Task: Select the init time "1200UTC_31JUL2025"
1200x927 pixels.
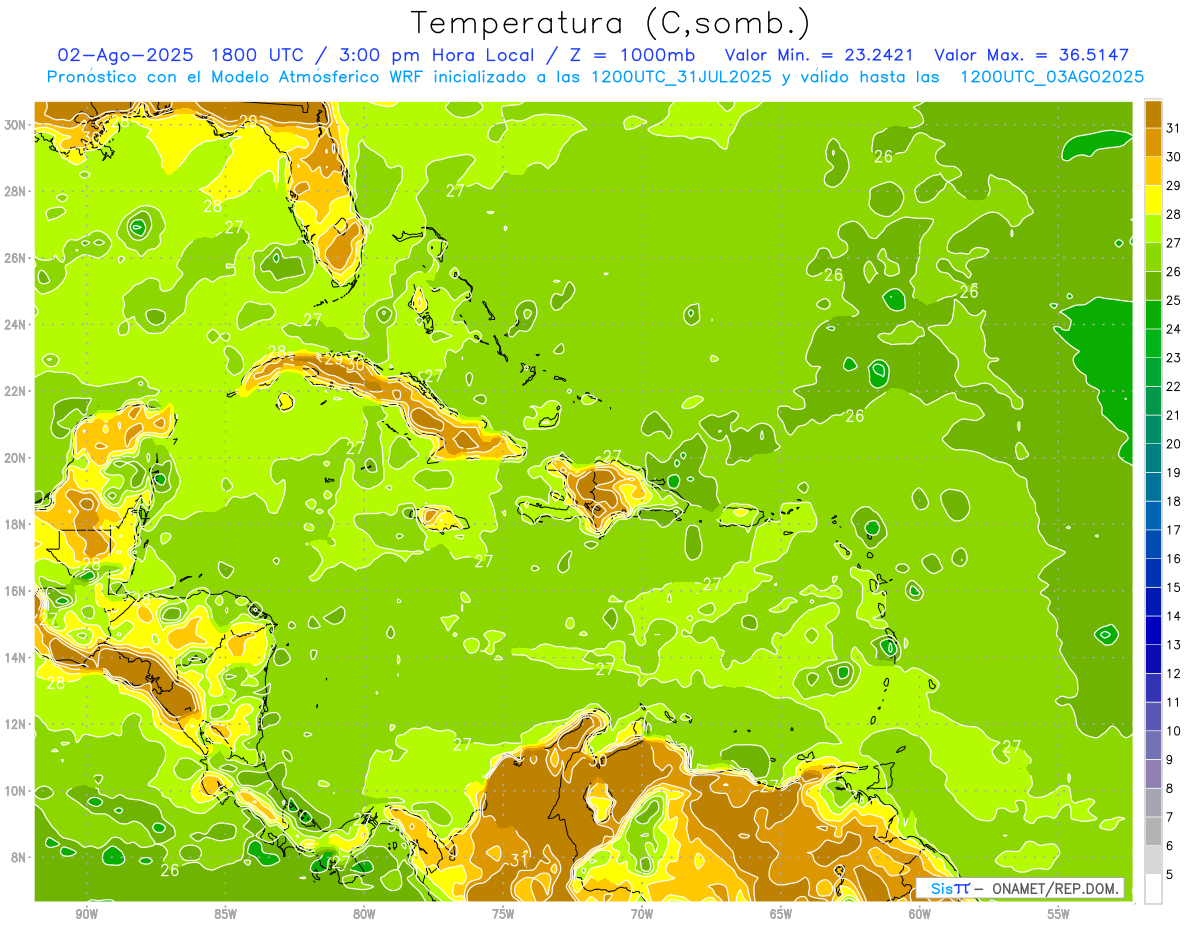Action: tap(681, 77)
